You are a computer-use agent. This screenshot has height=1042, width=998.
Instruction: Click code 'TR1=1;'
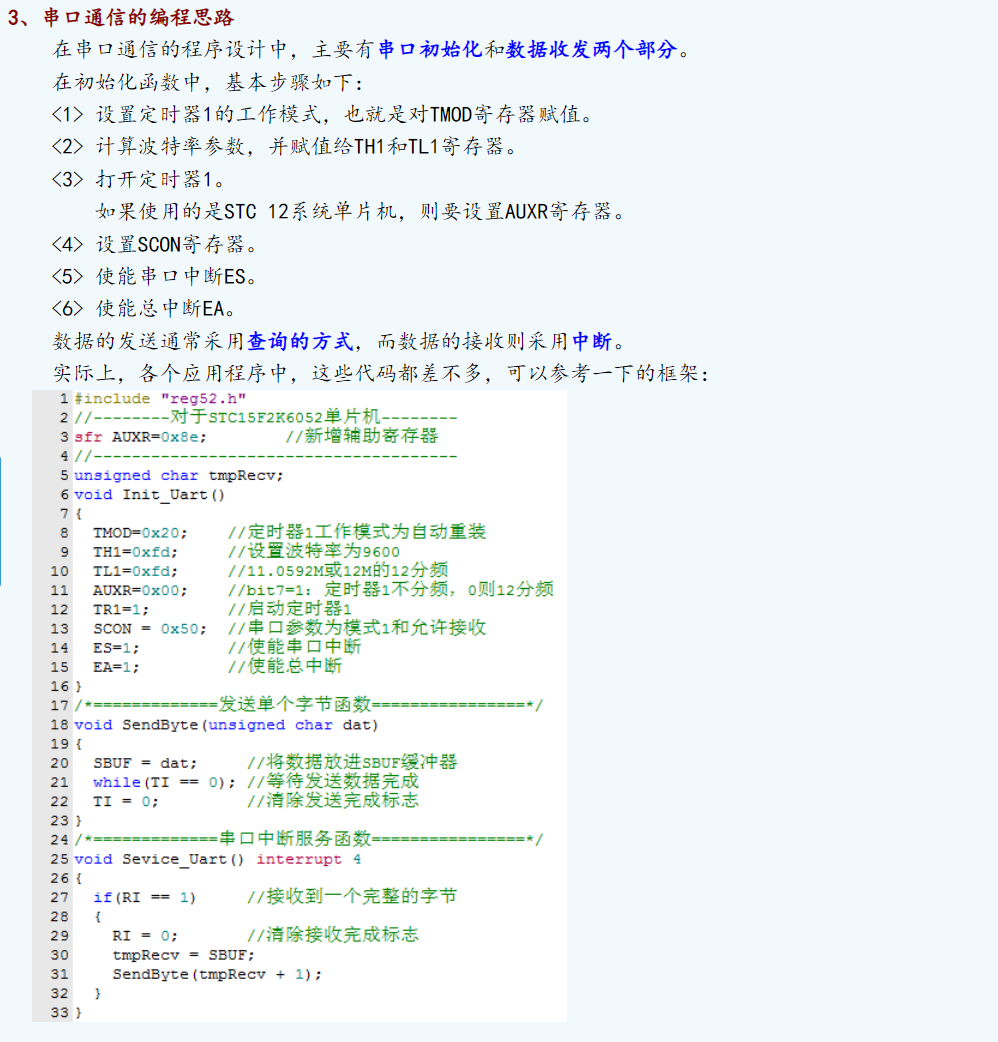pos(121,610)
